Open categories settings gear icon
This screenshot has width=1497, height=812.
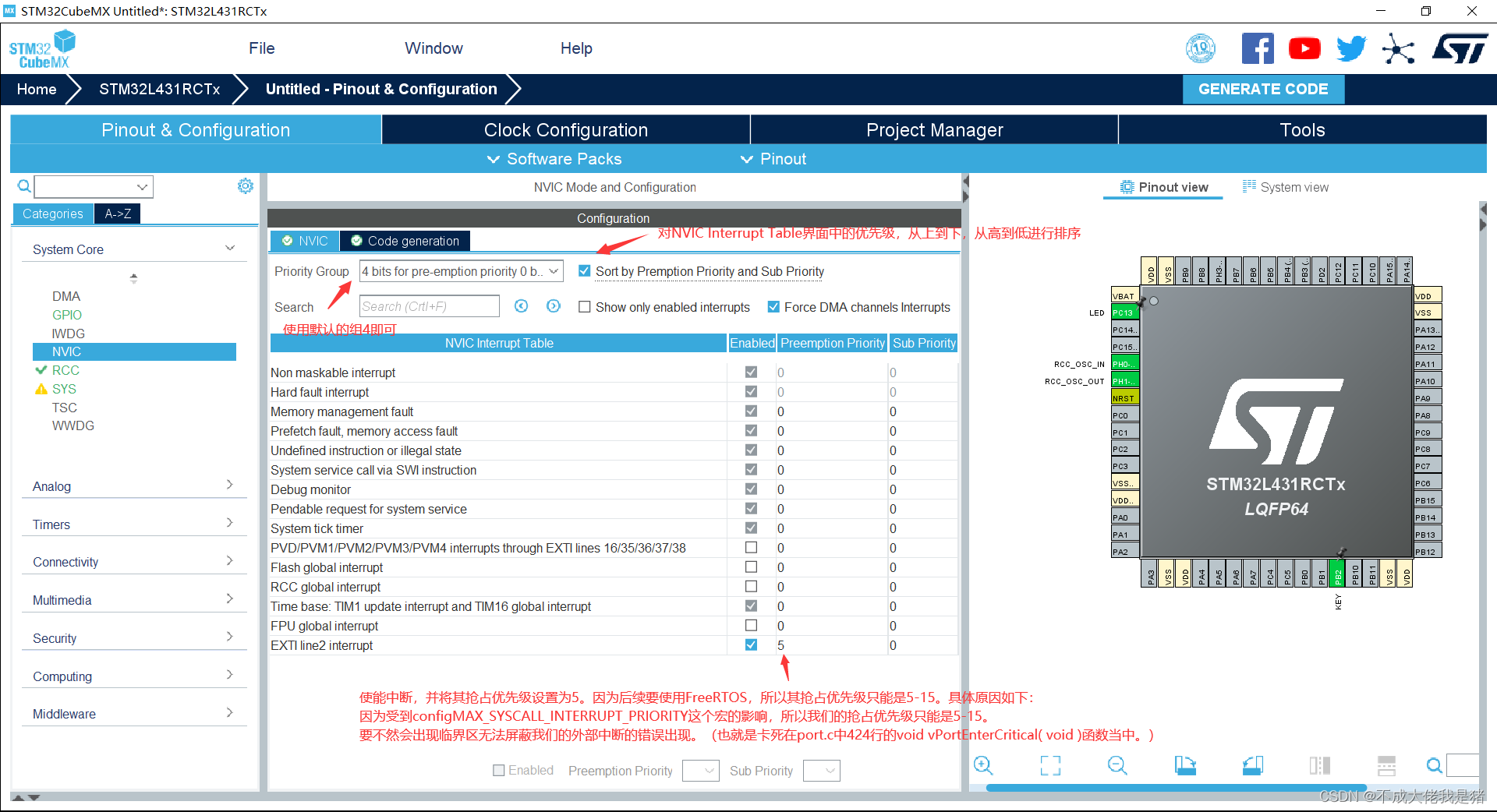(246, 186)
